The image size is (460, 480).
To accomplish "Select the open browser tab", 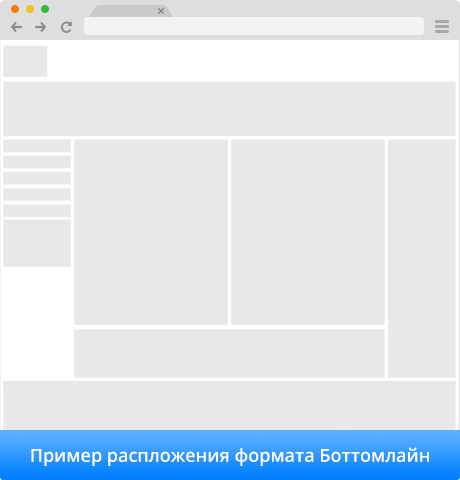I will [131, 11].
